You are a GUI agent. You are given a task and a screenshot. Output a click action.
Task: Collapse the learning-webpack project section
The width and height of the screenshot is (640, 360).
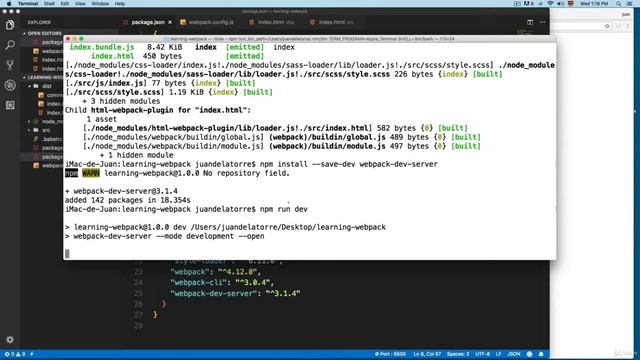coord(43,77)
